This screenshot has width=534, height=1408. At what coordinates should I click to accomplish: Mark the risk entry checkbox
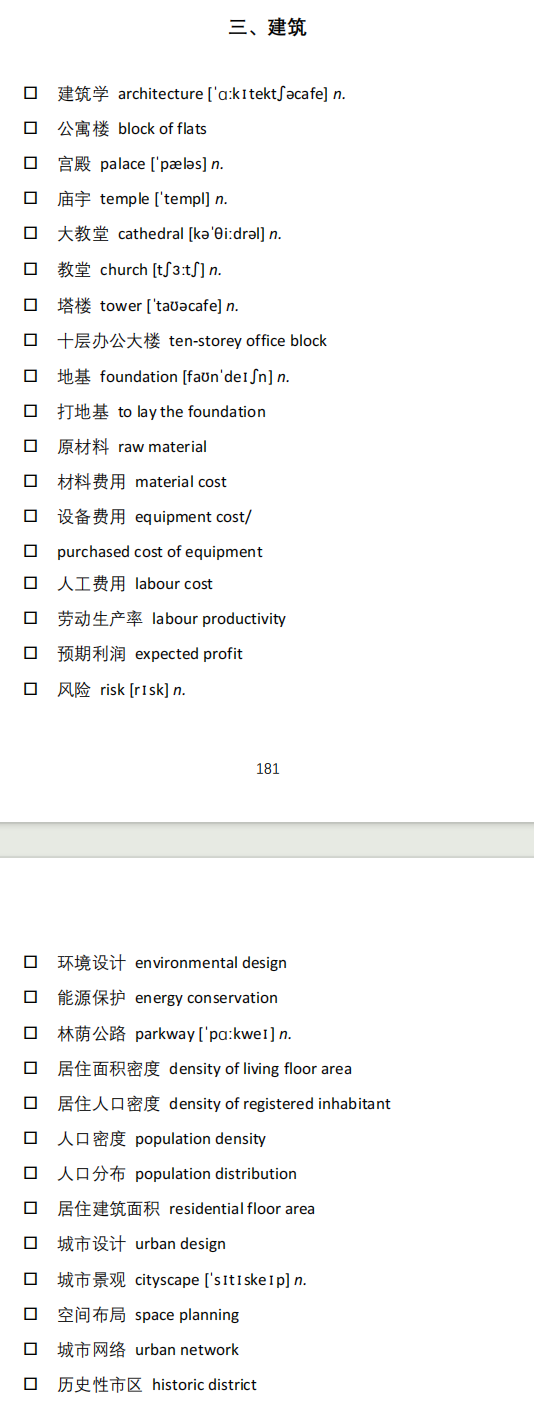(31, 689)
